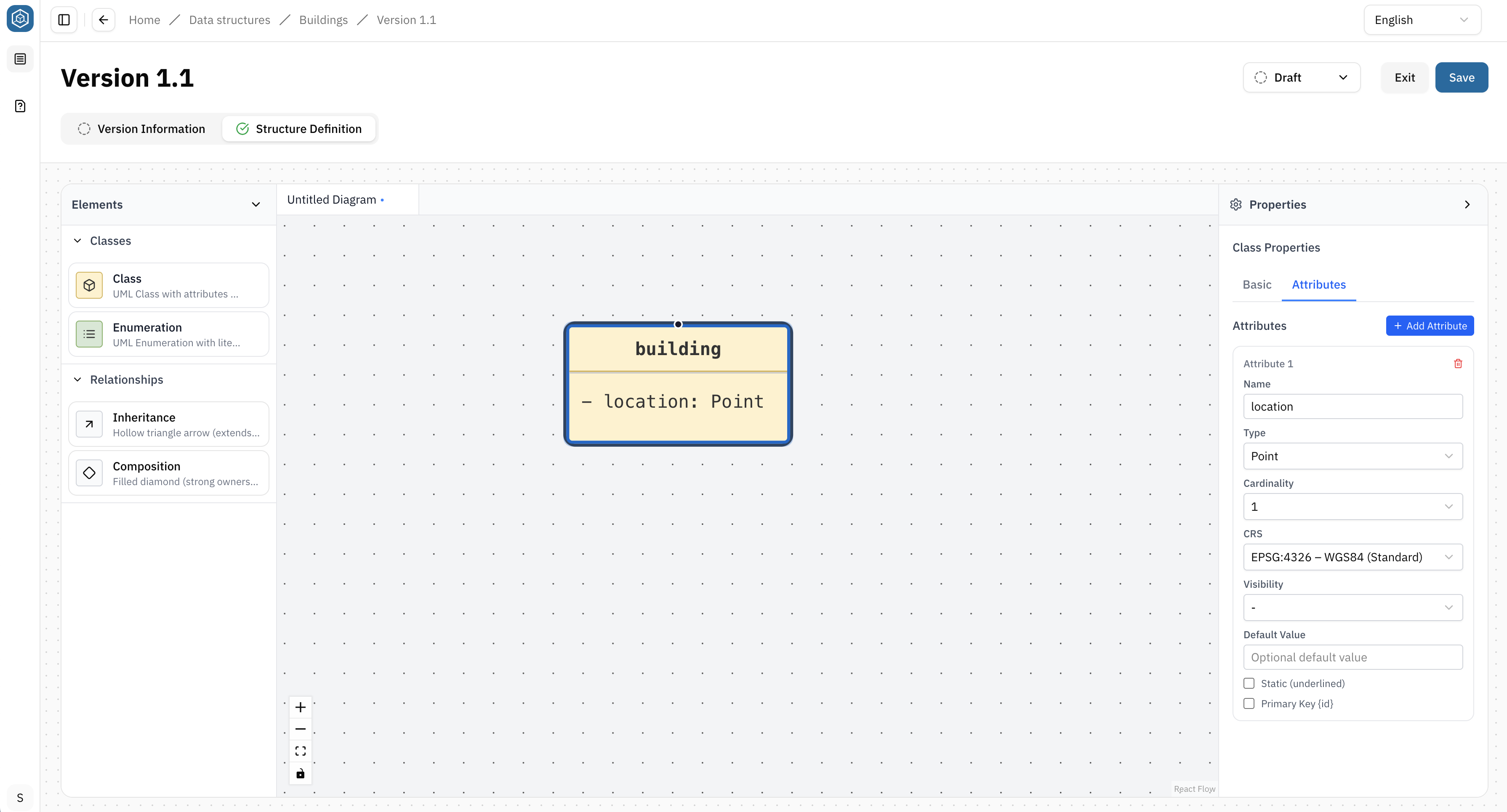Fit the diagram to view
This screenshot has height=812, width=1507.
pyautogui.click(x=300, y=751)
